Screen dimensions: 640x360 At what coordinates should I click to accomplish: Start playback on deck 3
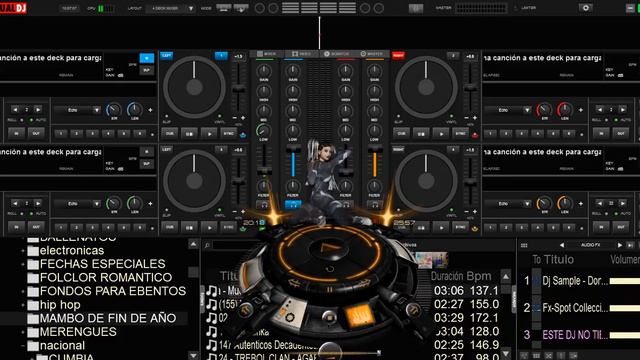[209, 227]
